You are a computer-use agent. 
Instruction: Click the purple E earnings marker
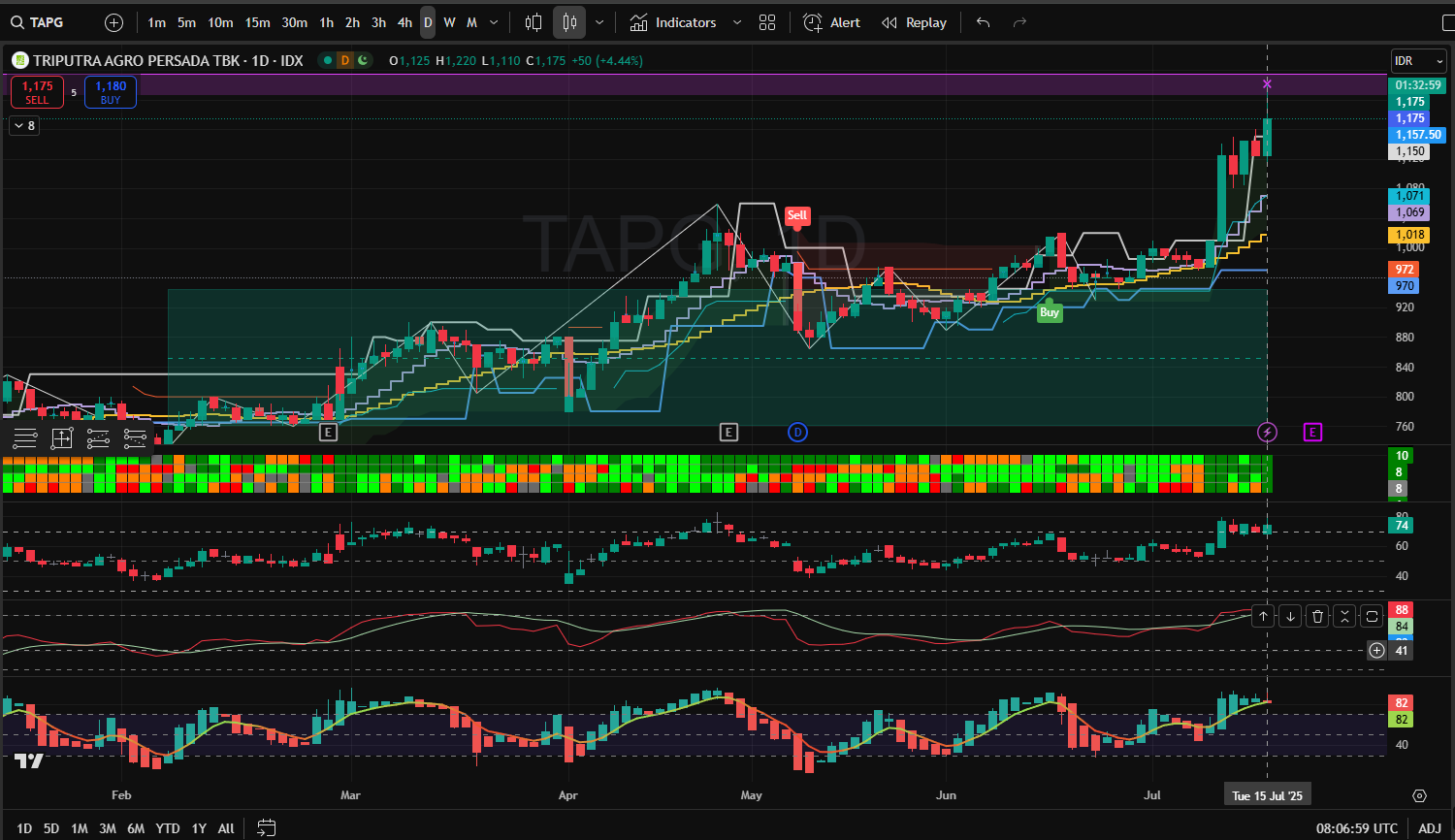coord(1312,432)
